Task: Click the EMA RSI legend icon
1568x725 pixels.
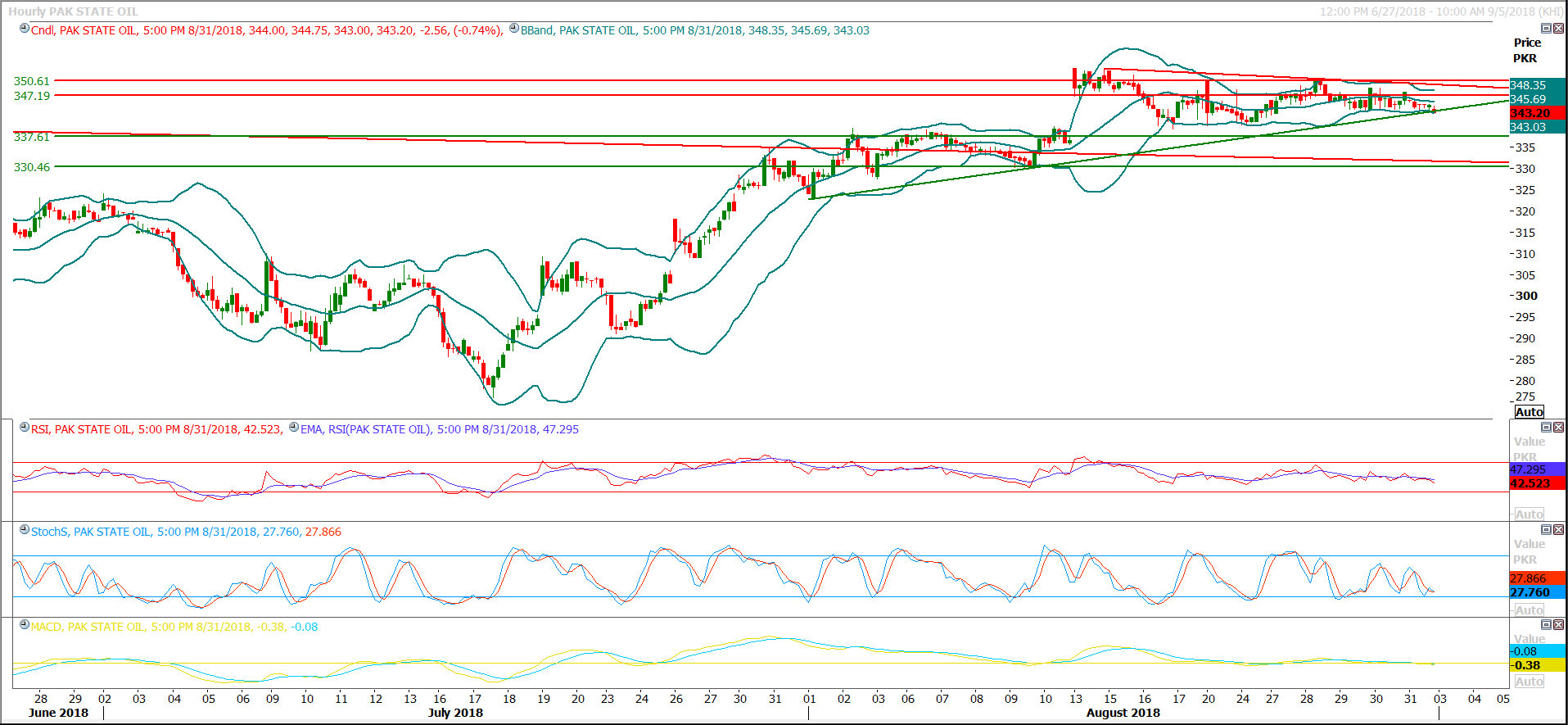Action: (x=294, y=428)
